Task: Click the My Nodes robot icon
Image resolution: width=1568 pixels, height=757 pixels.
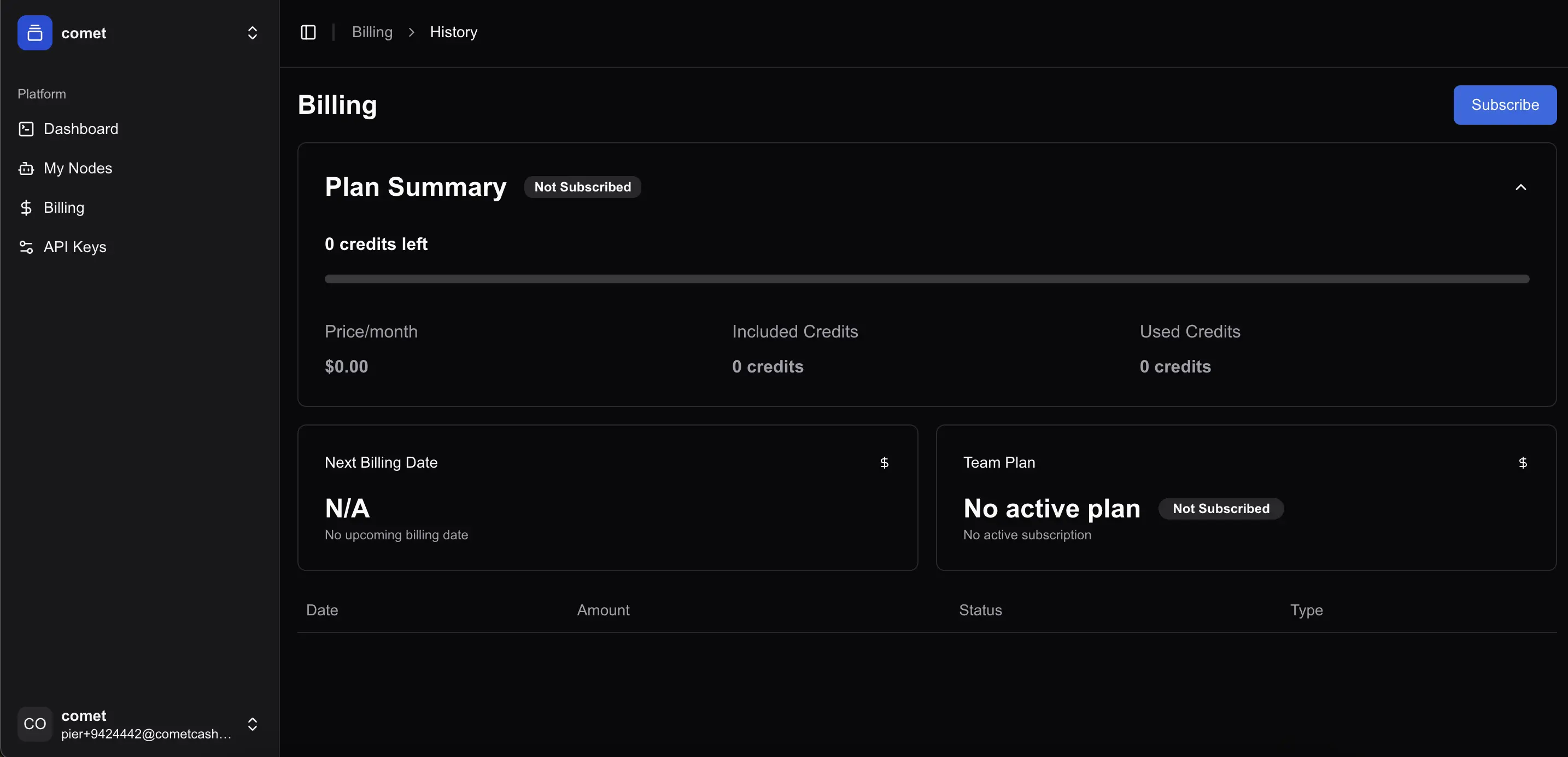Action: pos(26,168)
